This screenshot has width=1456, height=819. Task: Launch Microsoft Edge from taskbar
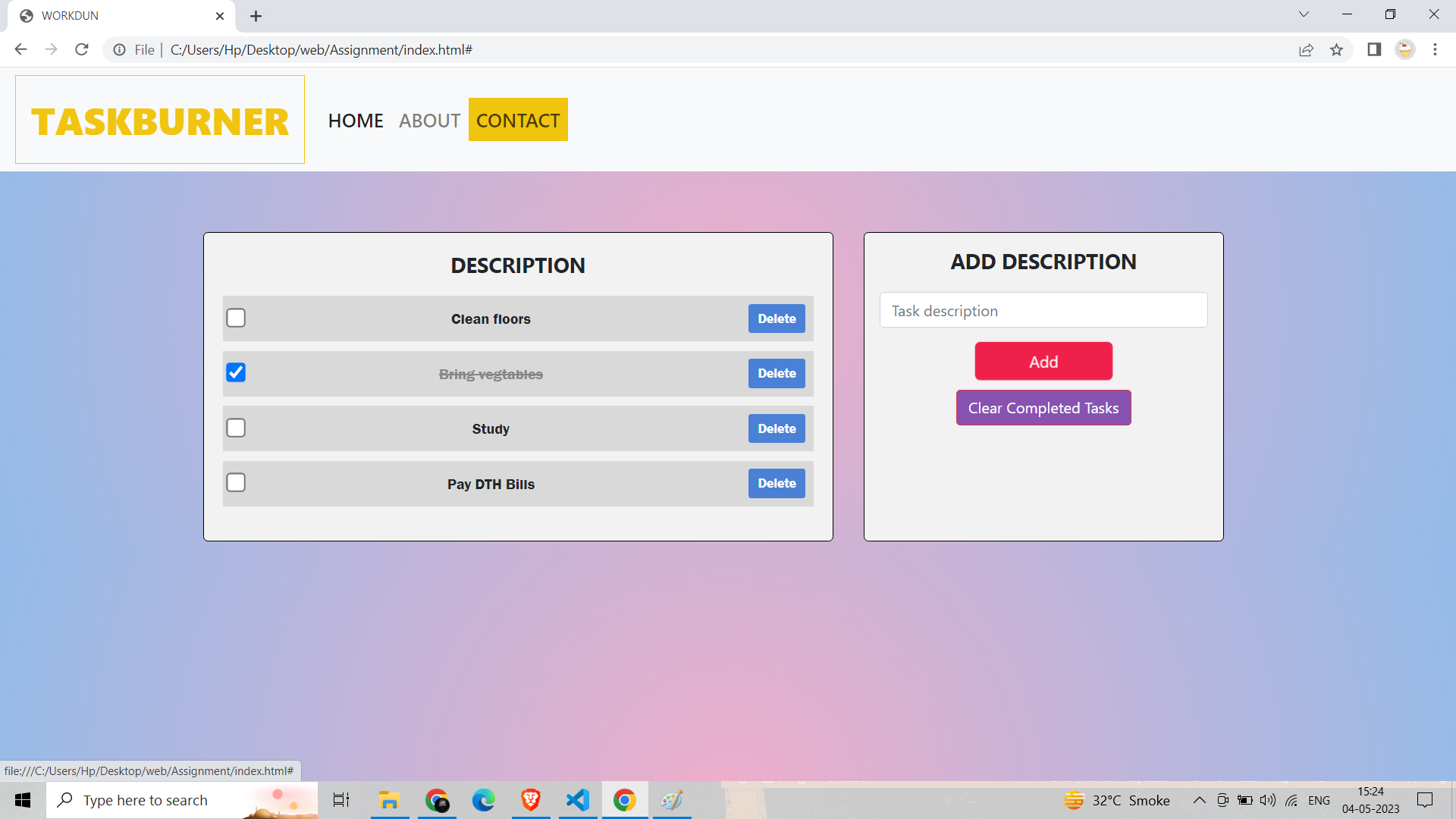(483, 800)
